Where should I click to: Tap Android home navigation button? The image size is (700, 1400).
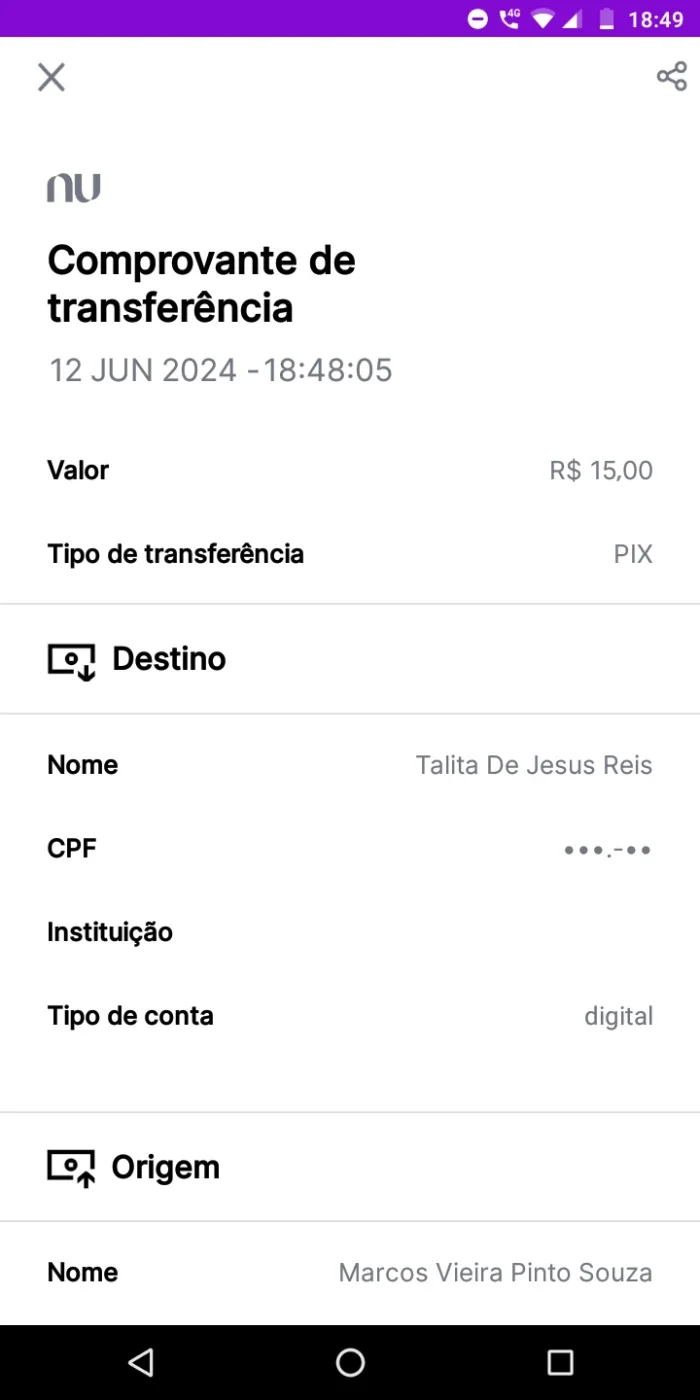click(350, 1361)
